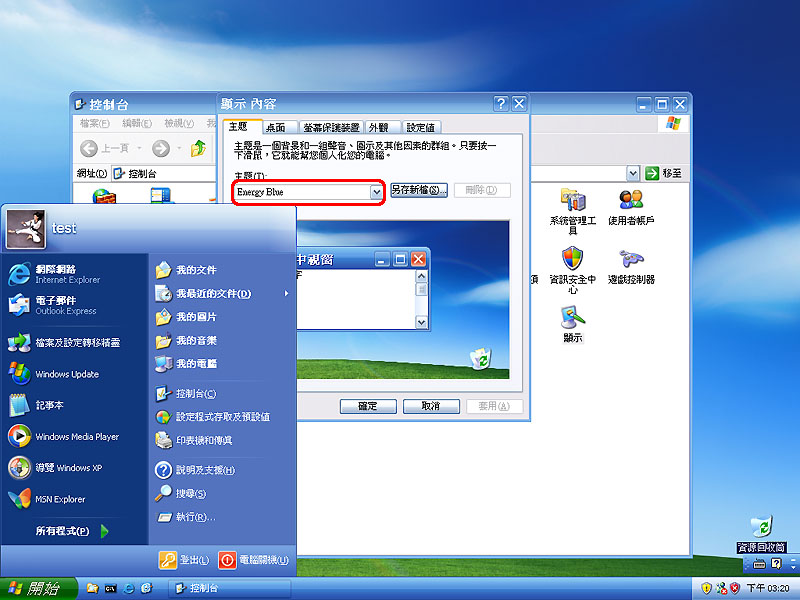
Task: Switch to the 設定值 tab
Action: tap(421, 128)
